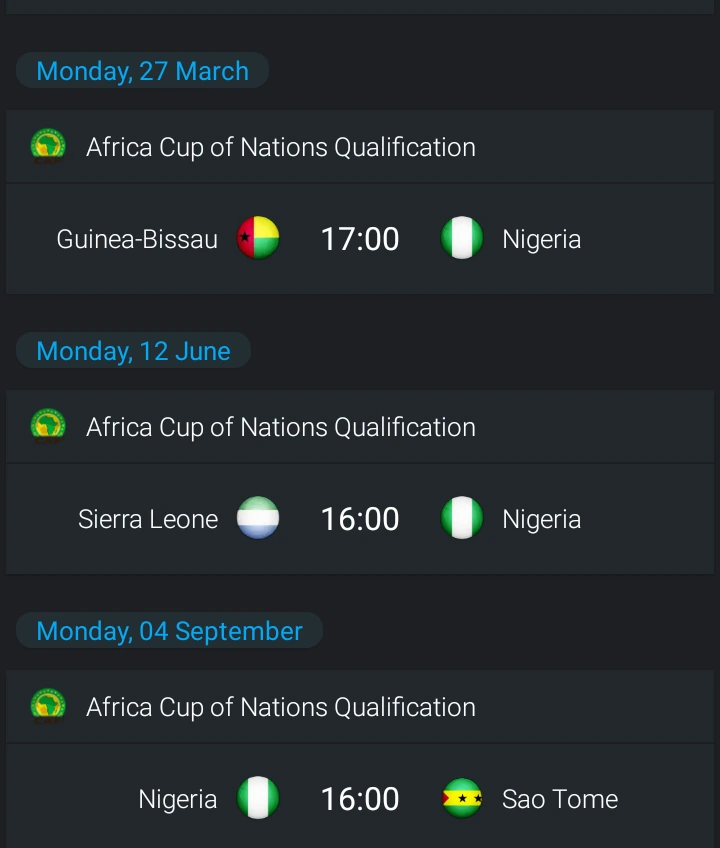
Task: Select the Monday, 12 June date label
Action: 133,350
